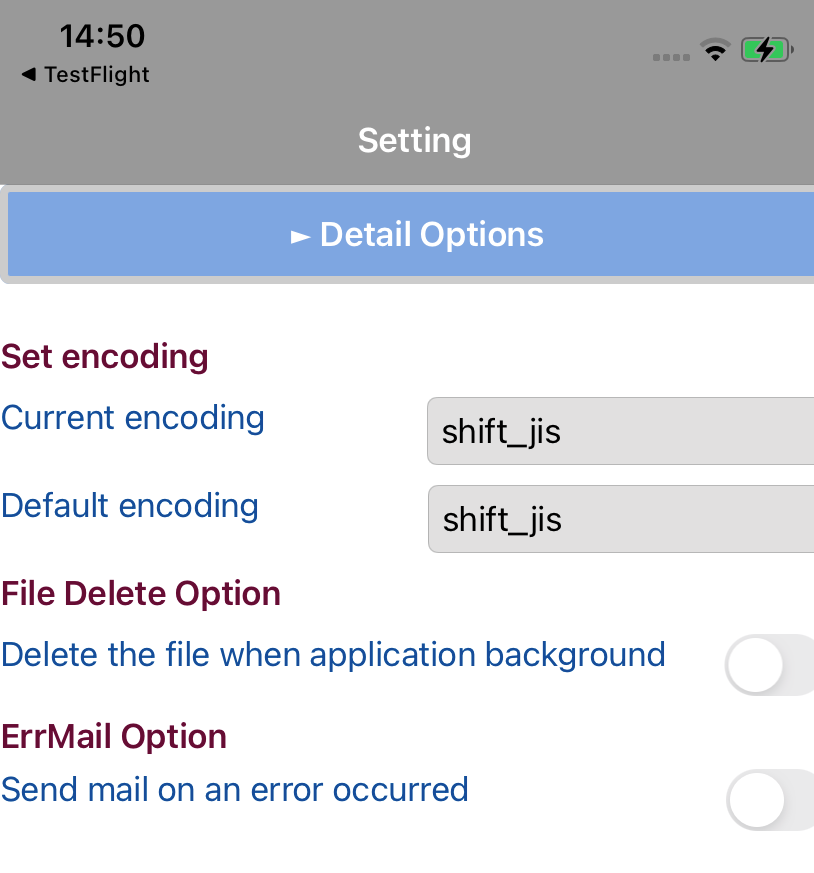Turn on send mail on error switch
814x873 pixels.
point(770,799)
